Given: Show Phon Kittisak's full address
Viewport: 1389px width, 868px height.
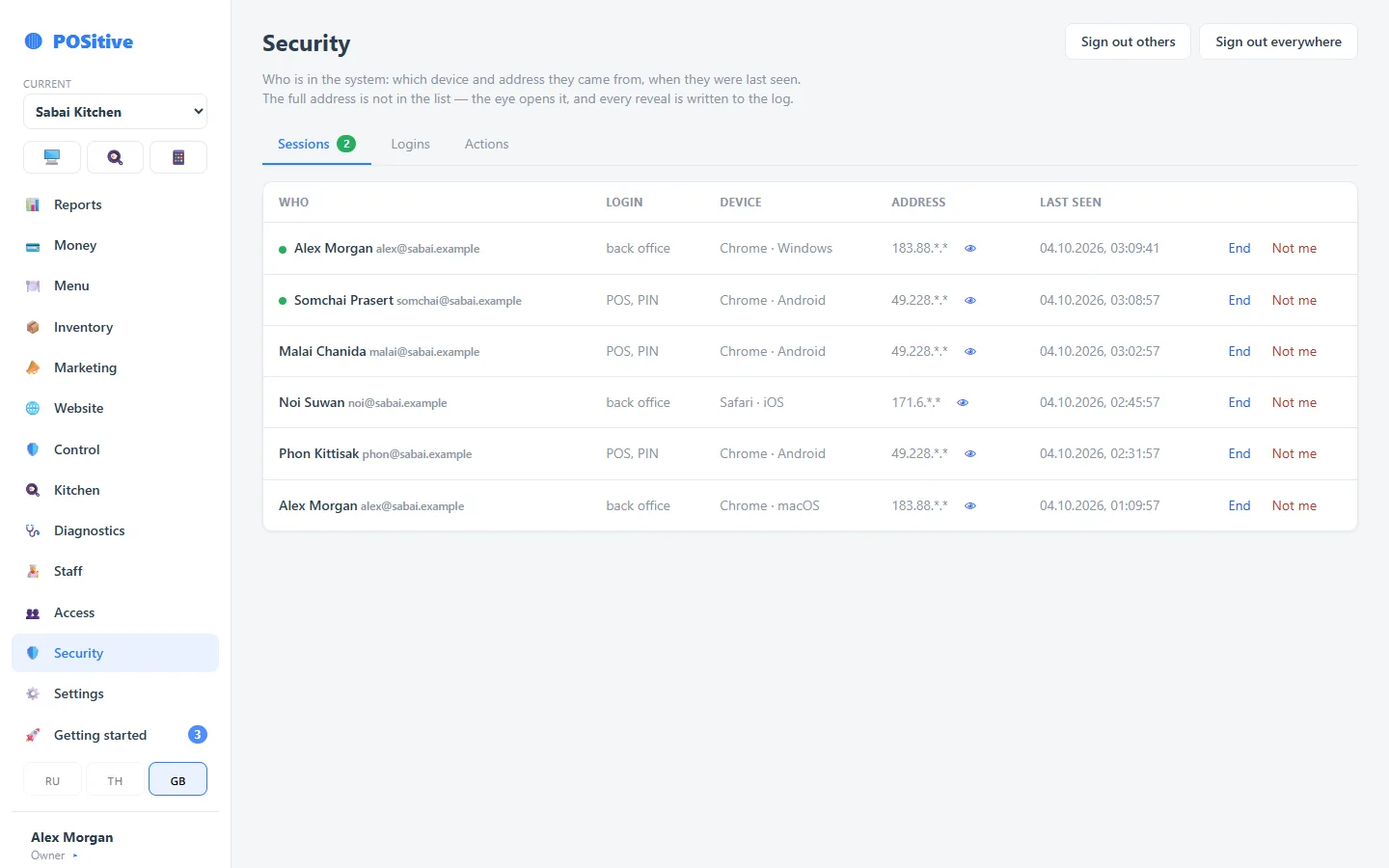Looking at the screenshot, I should click(970, 453).
